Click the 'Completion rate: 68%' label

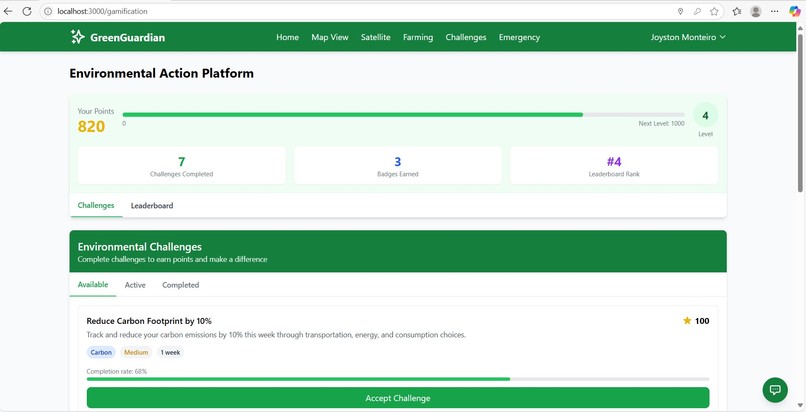click(117, 371)
